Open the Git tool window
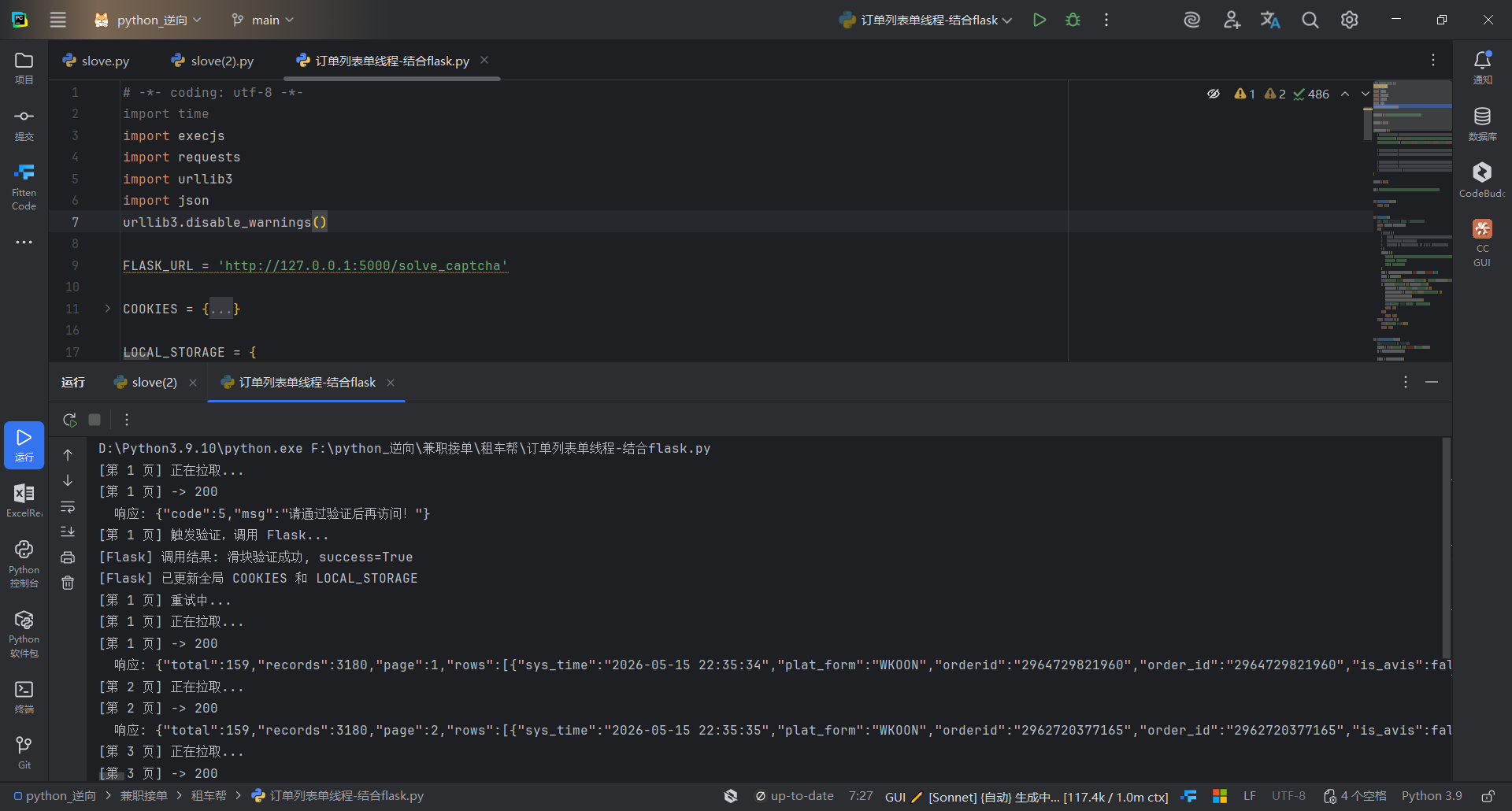 (x=24, y=752)
